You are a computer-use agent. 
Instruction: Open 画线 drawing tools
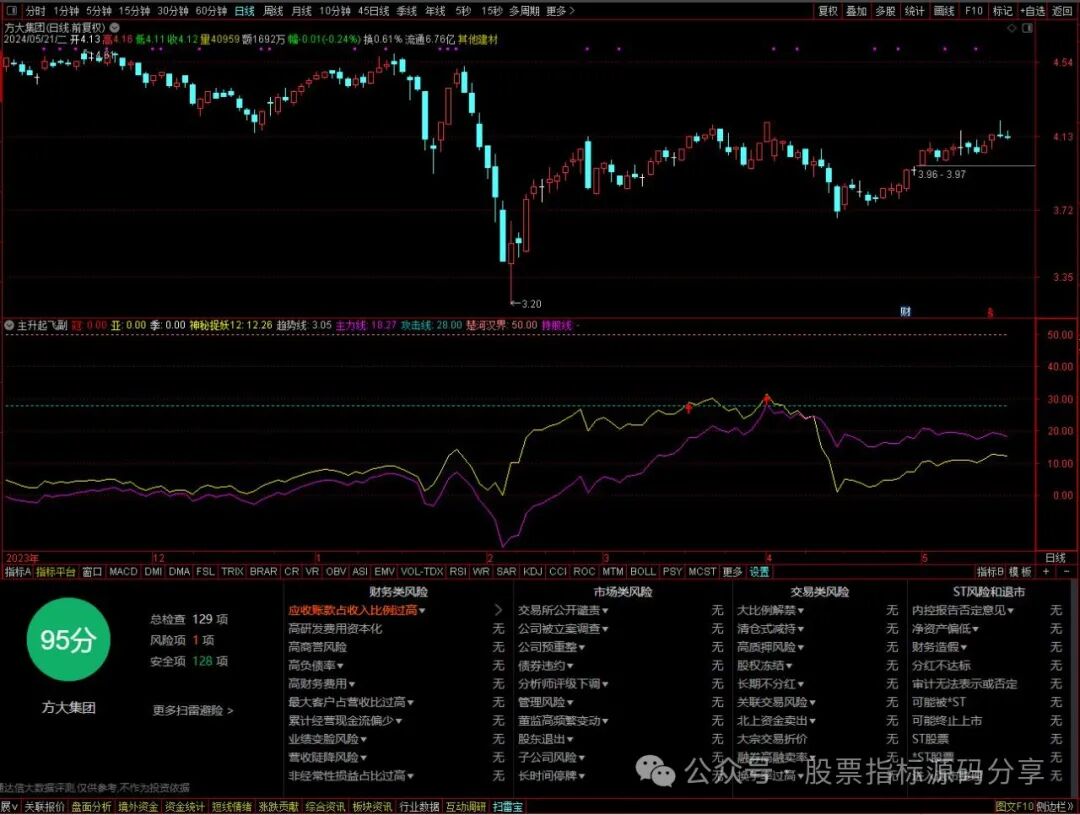[944, 11]
